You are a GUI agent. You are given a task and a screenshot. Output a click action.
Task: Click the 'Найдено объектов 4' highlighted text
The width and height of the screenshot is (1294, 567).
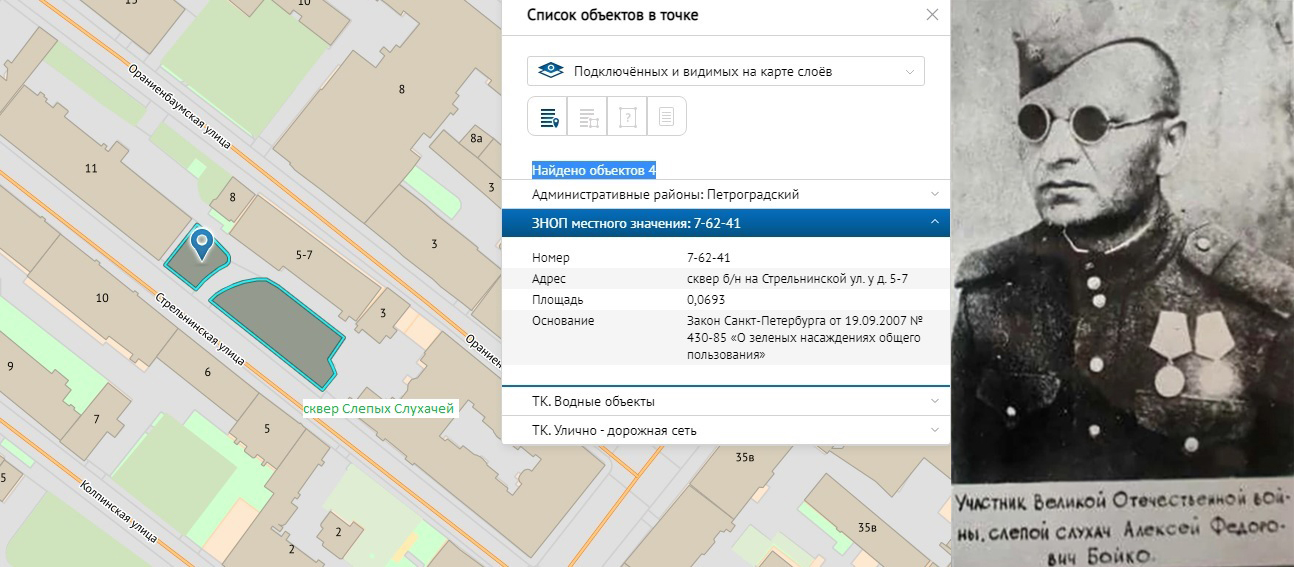pos(594,170)
